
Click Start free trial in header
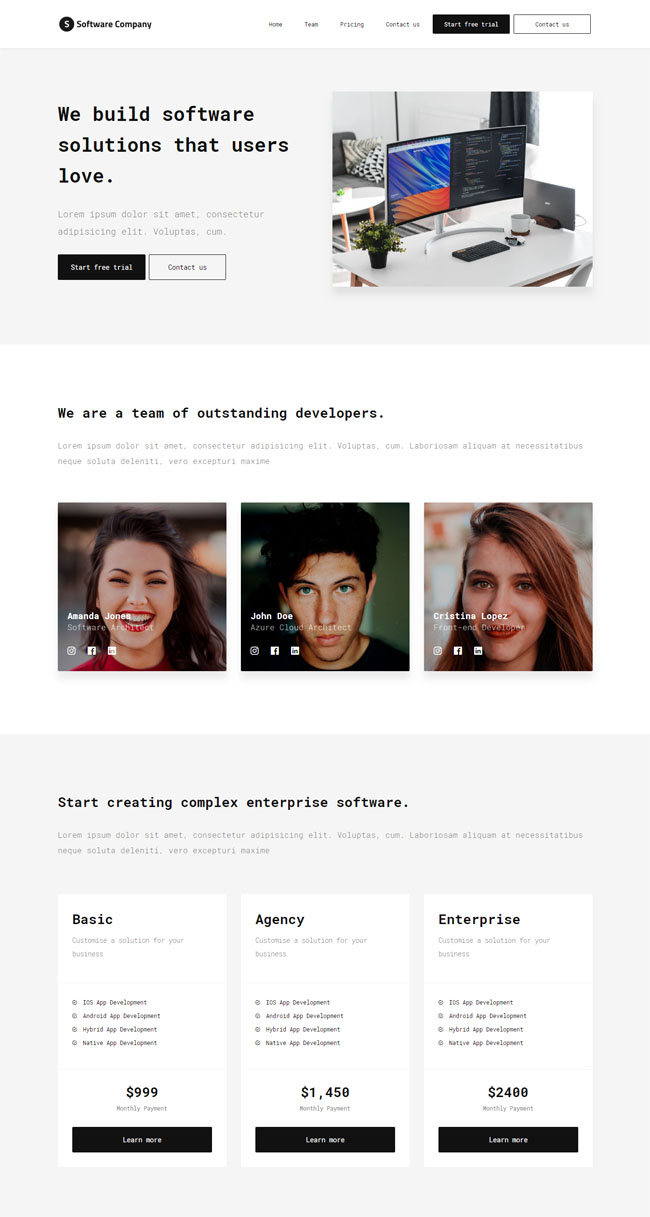click(x=471, y=24)
